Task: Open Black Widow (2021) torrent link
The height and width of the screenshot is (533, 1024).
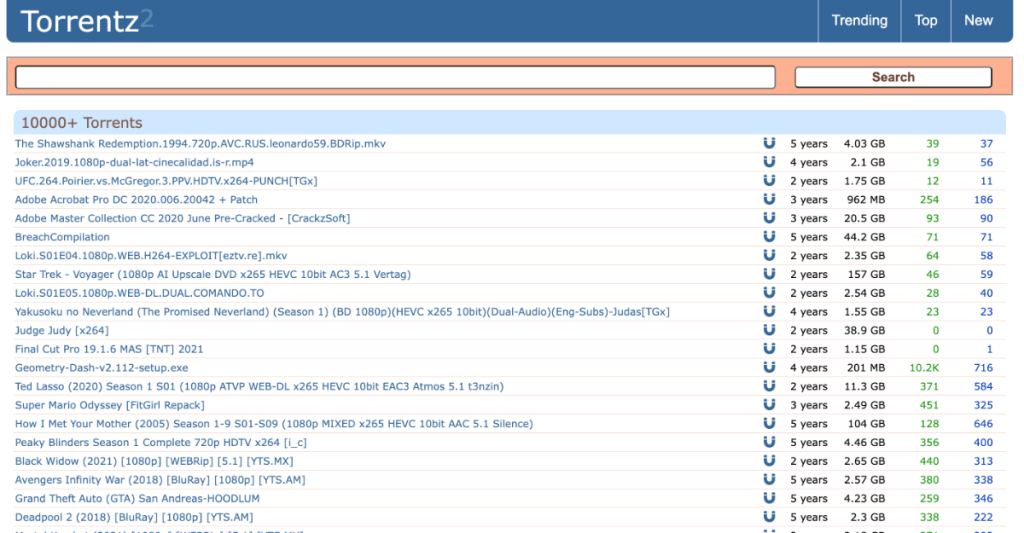Action: click(x=154, y=461)
